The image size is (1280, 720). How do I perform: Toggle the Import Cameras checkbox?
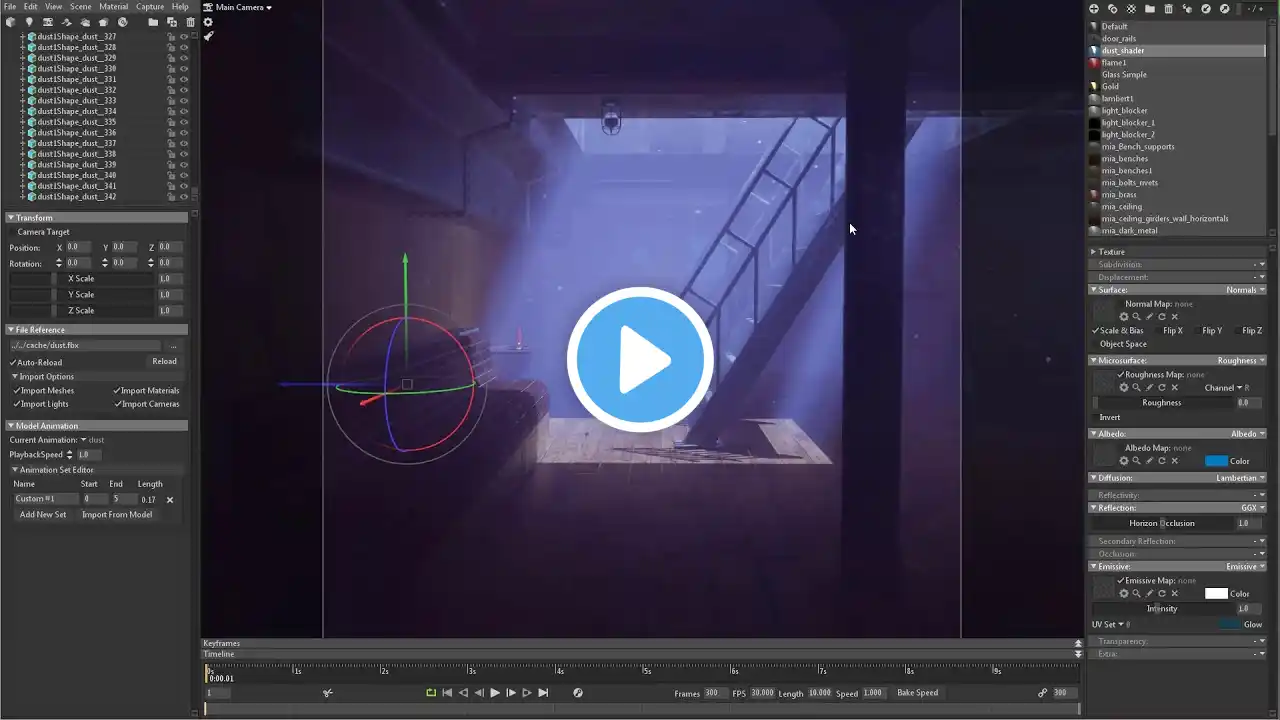(x=117, y=405)
